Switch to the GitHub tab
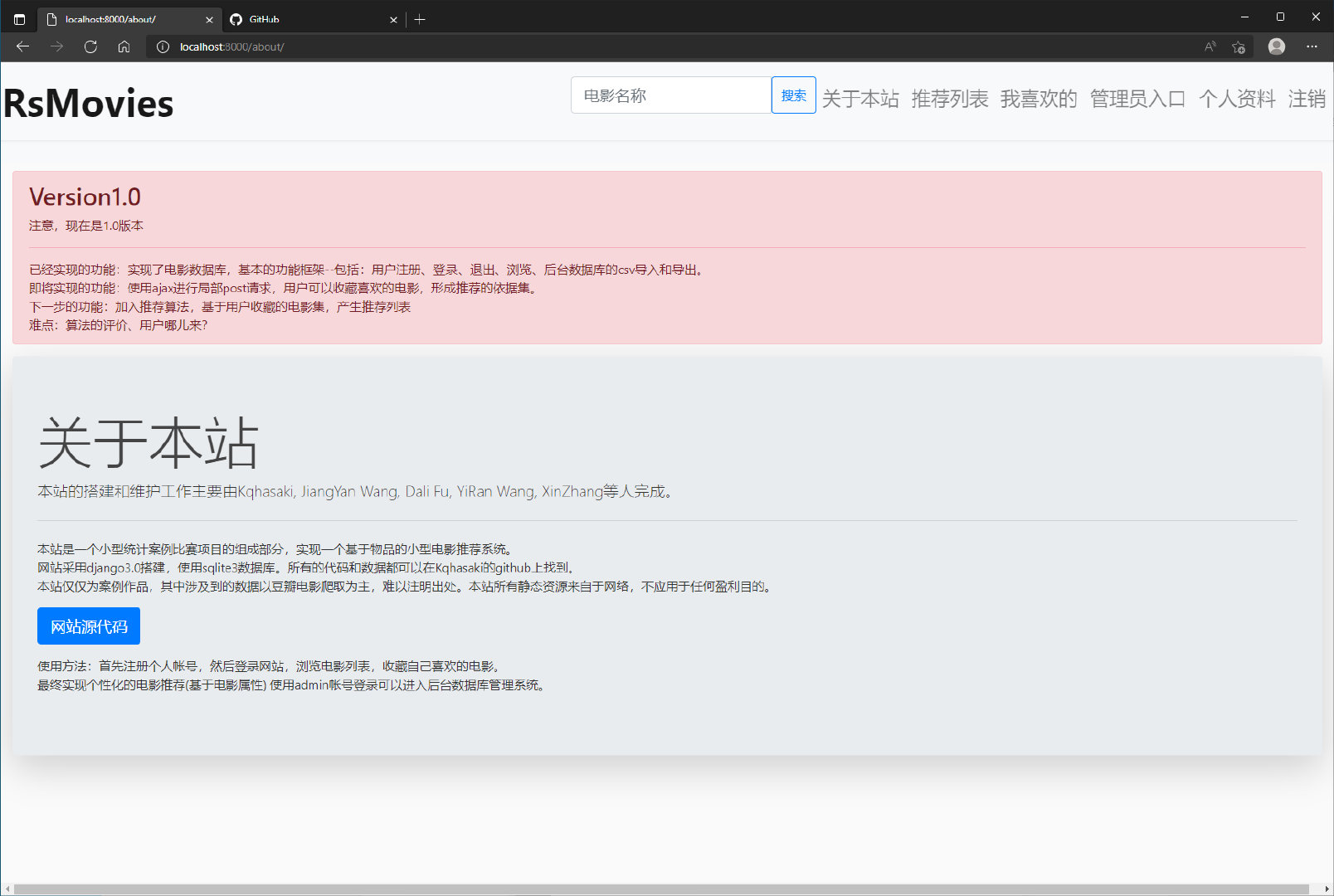1334x896 pixels. pos(312,19)
